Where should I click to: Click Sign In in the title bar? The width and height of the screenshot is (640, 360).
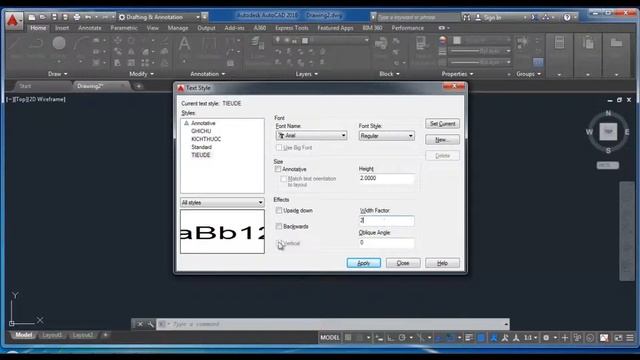click(492, 17)
